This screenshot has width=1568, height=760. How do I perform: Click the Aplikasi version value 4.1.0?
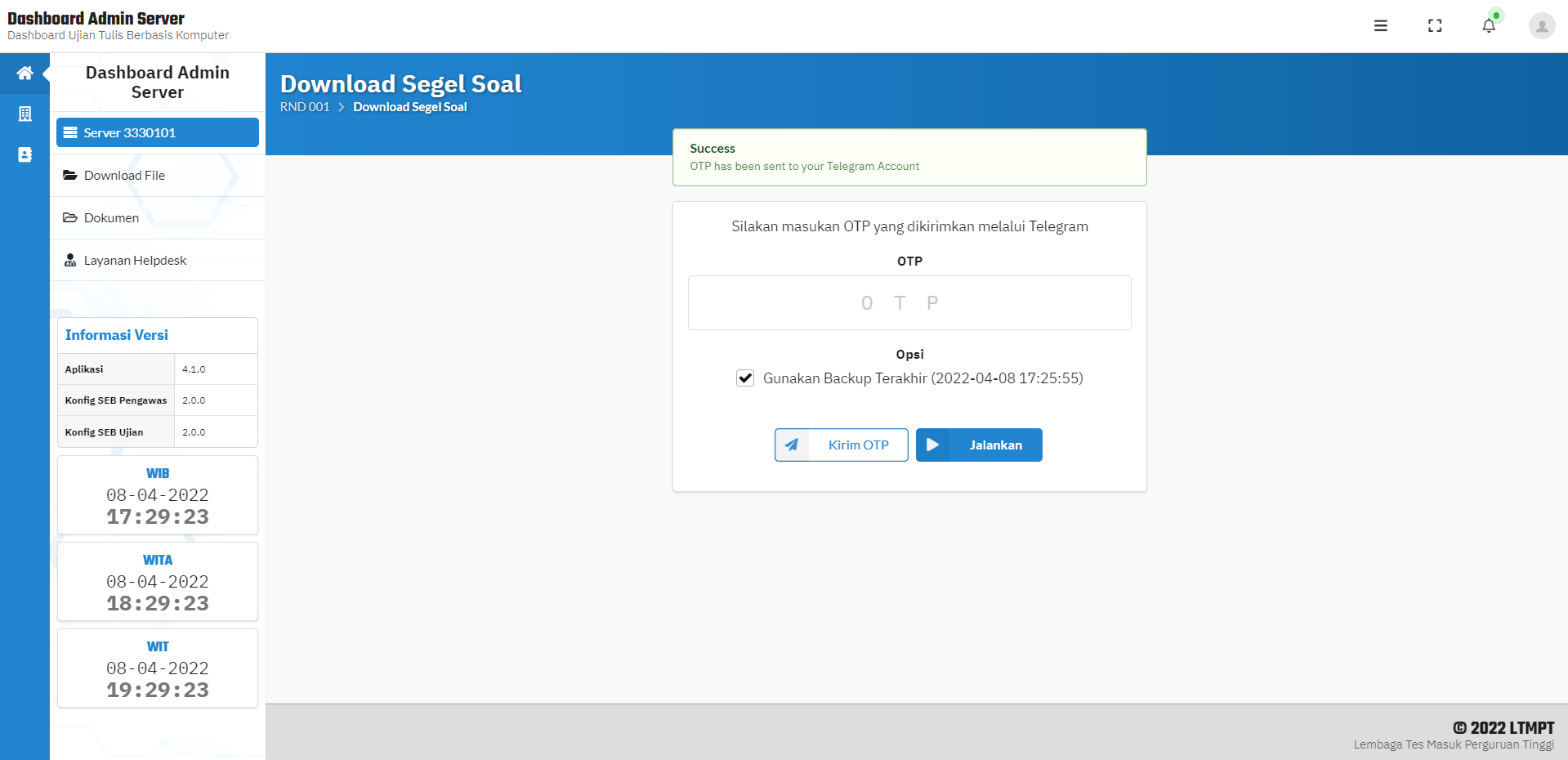point(194,369)
